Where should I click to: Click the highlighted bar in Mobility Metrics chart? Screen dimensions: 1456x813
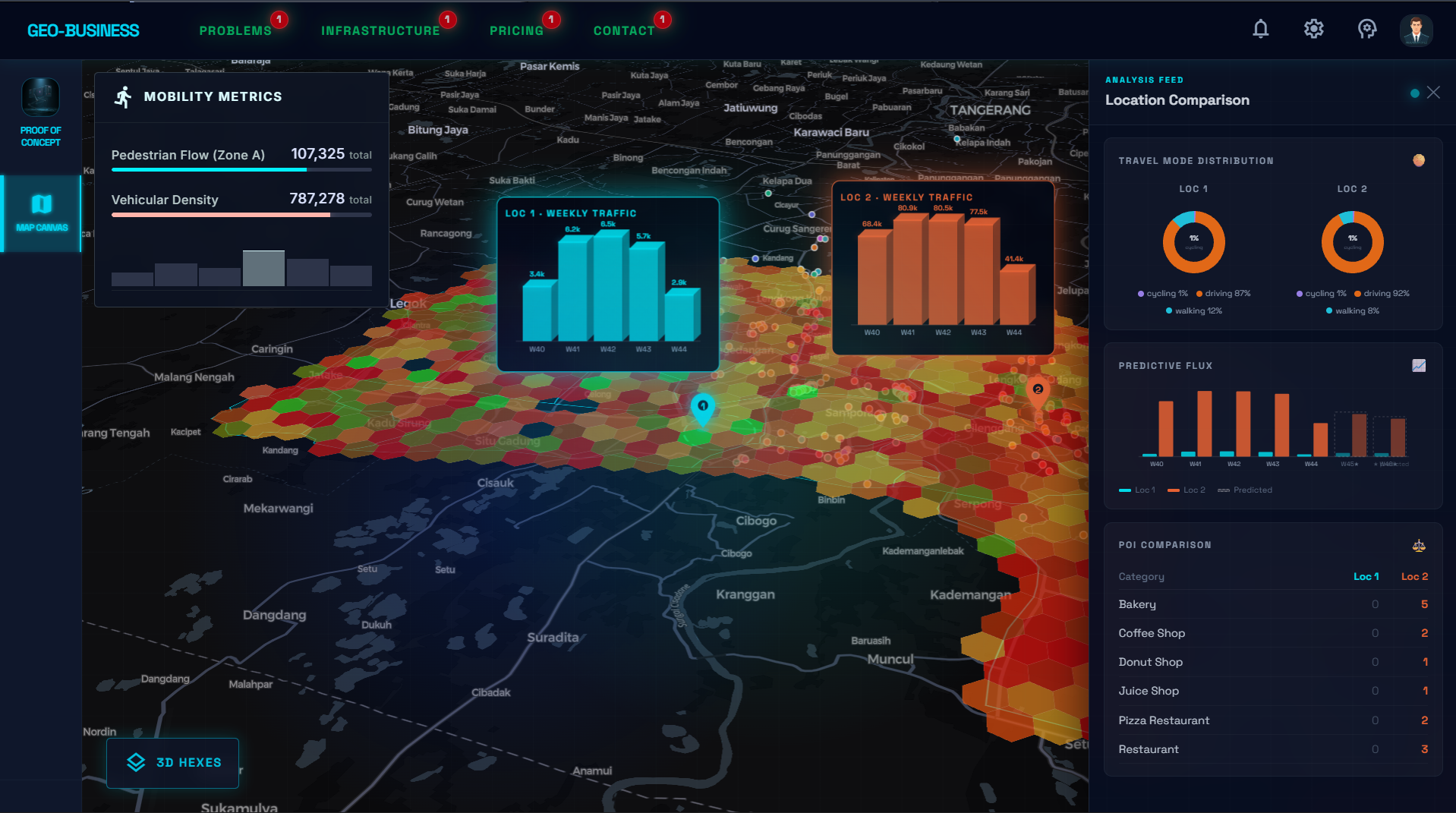click(263, 268)
